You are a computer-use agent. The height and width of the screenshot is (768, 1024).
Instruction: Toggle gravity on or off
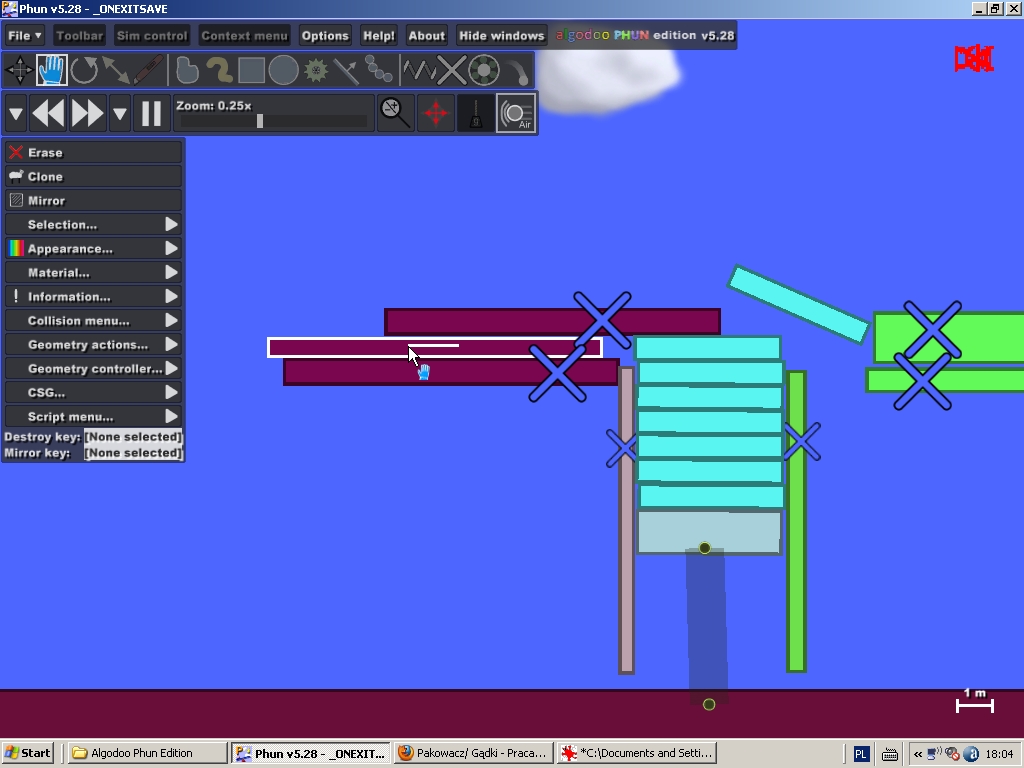tap(475, 113)
